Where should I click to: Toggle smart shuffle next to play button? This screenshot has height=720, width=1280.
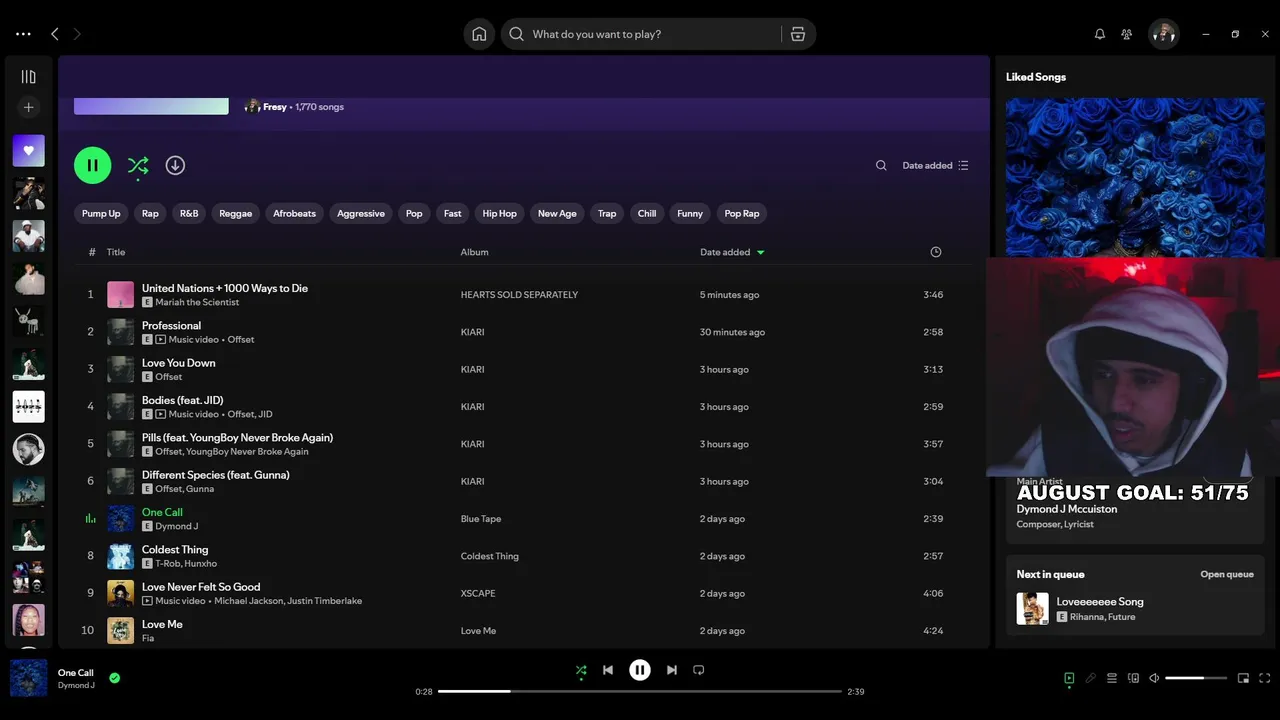pos(138,166)
